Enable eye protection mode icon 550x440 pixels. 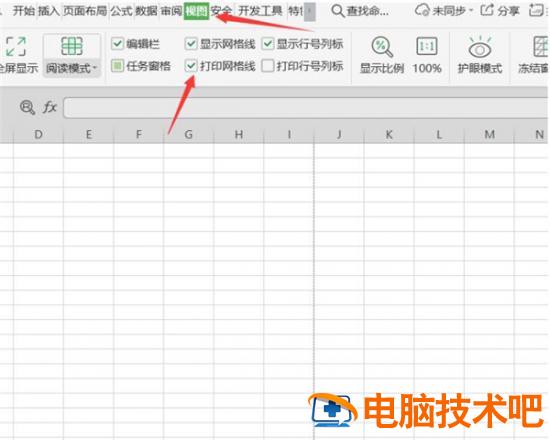(479, 47)
